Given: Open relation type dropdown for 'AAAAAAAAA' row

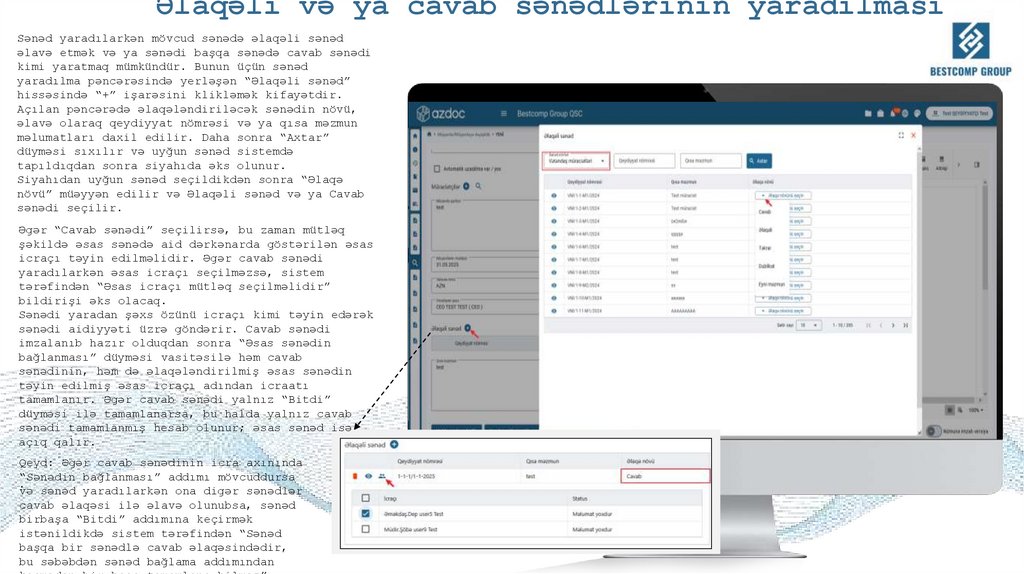Looking at the screenshot, I should 783,311.
